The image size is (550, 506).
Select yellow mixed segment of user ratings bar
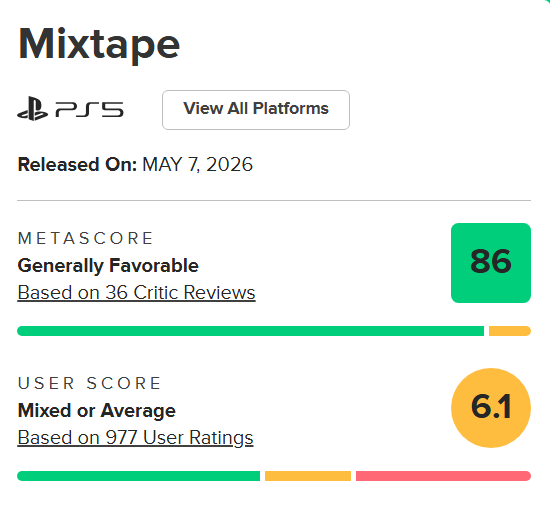pyautogui.click(x=308, y=476)
